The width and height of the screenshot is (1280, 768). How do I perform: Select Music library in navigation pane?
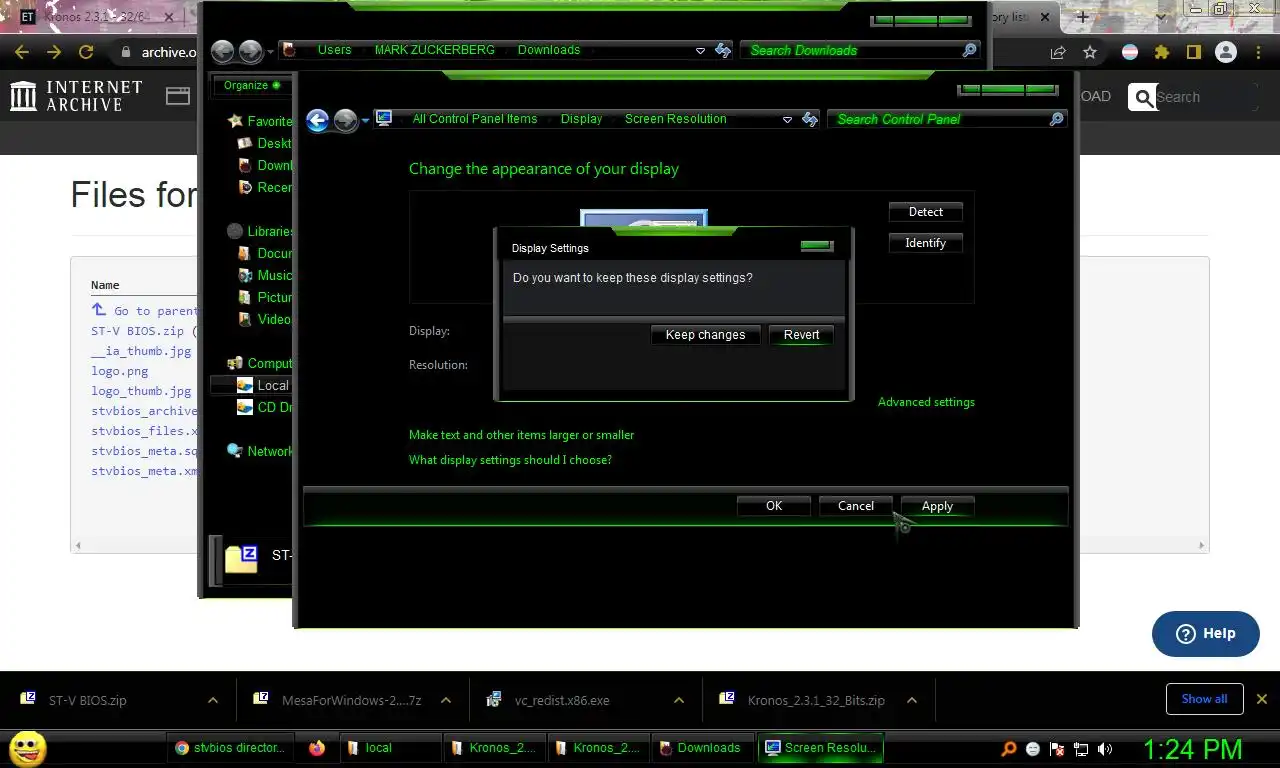pyautogui.click(x=265, y=275)
